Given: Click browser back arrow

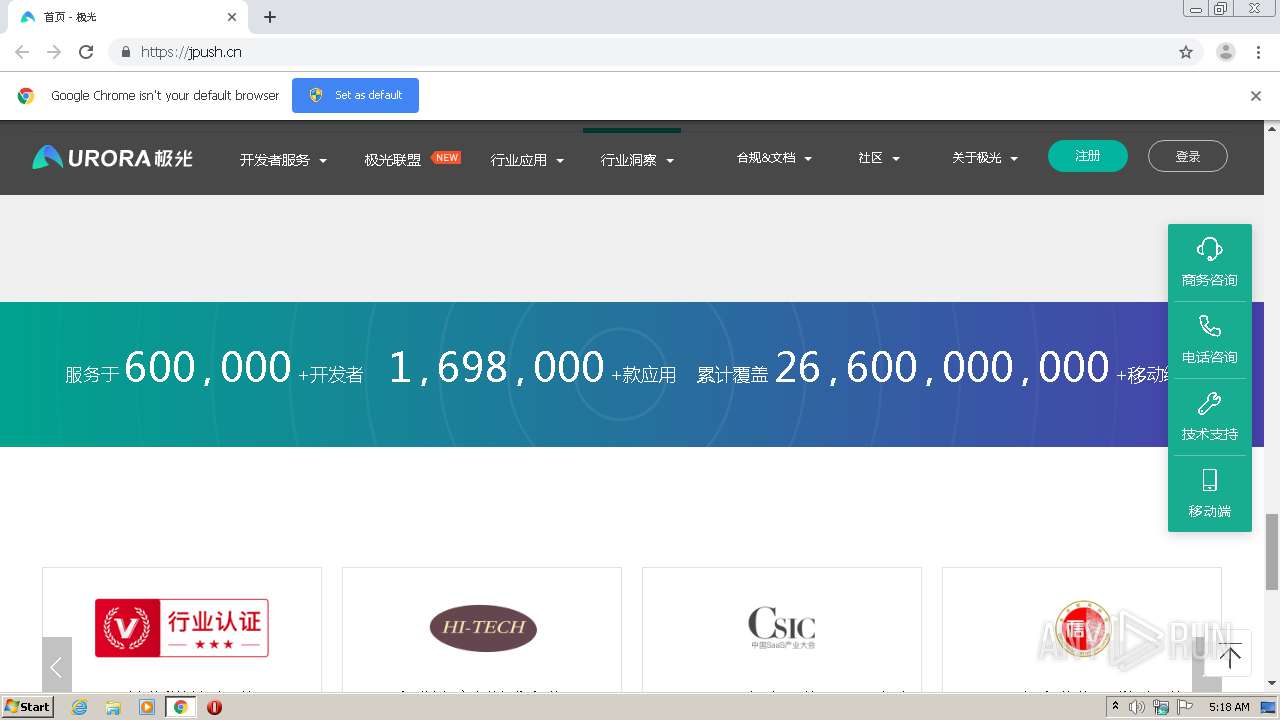Looking at the screenshot, I should (x=22, y=52).
